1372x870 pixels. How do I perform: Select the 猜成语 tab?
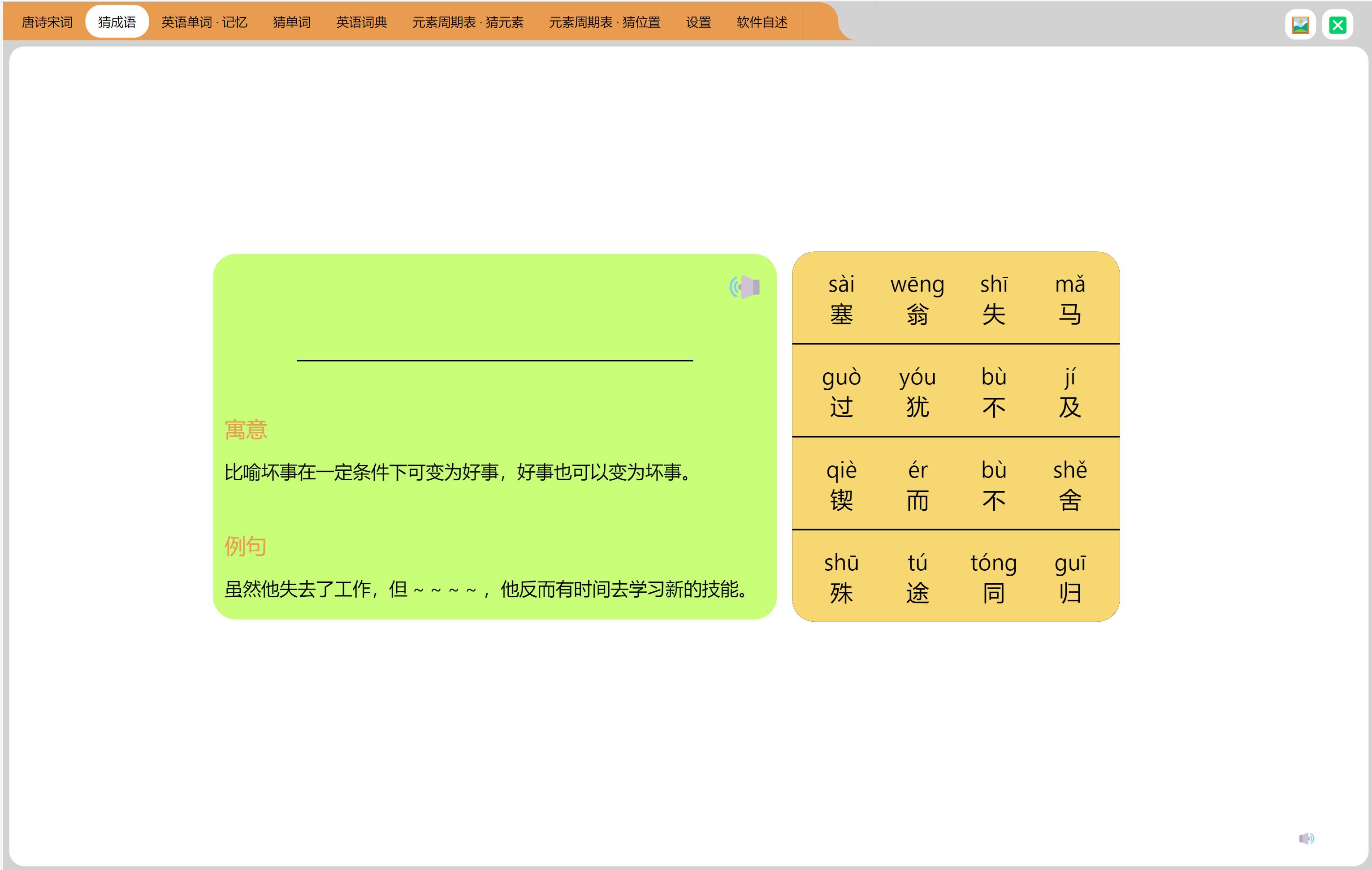[x=117, y=22]
